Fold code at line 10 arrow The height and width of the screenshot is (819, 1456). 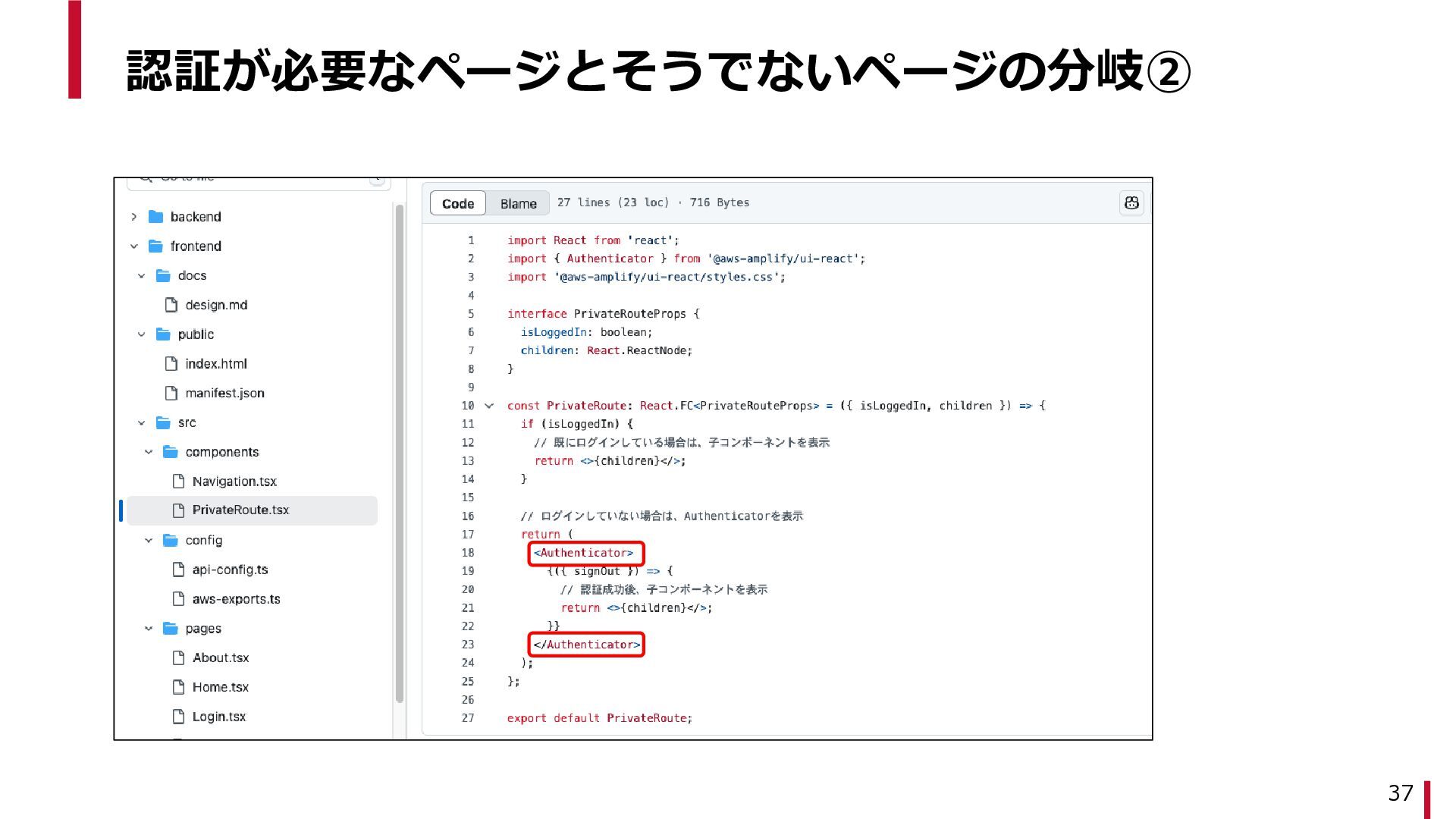click(489, 406)
